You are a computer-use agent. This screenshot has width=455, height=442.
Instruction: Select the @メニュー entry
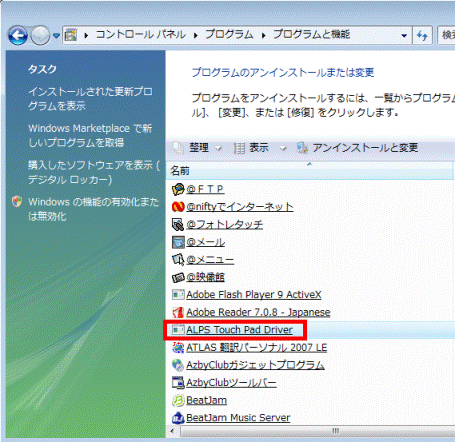point(210,260)
